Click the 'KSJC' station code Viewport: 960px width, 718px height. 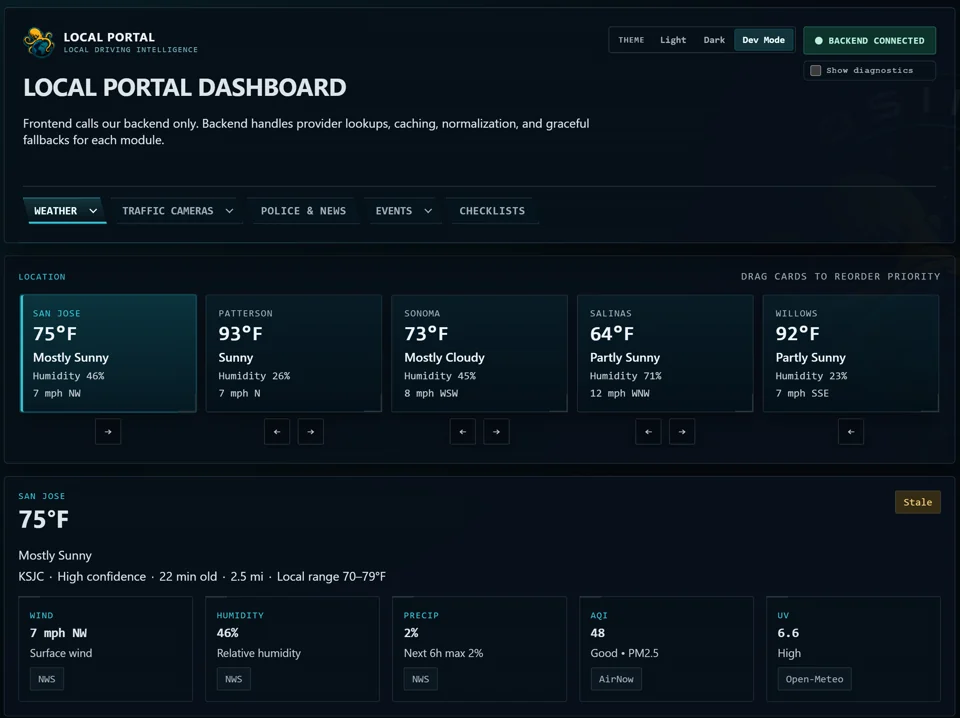pos(31,577)
